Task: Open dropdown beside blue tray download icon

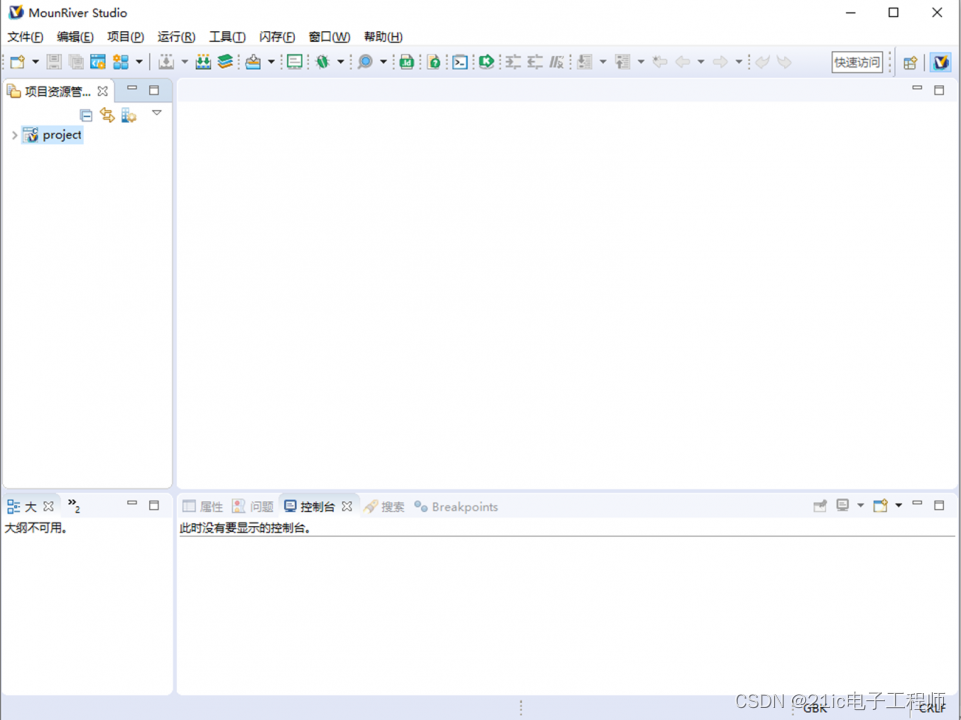Action: pos(271,62)
